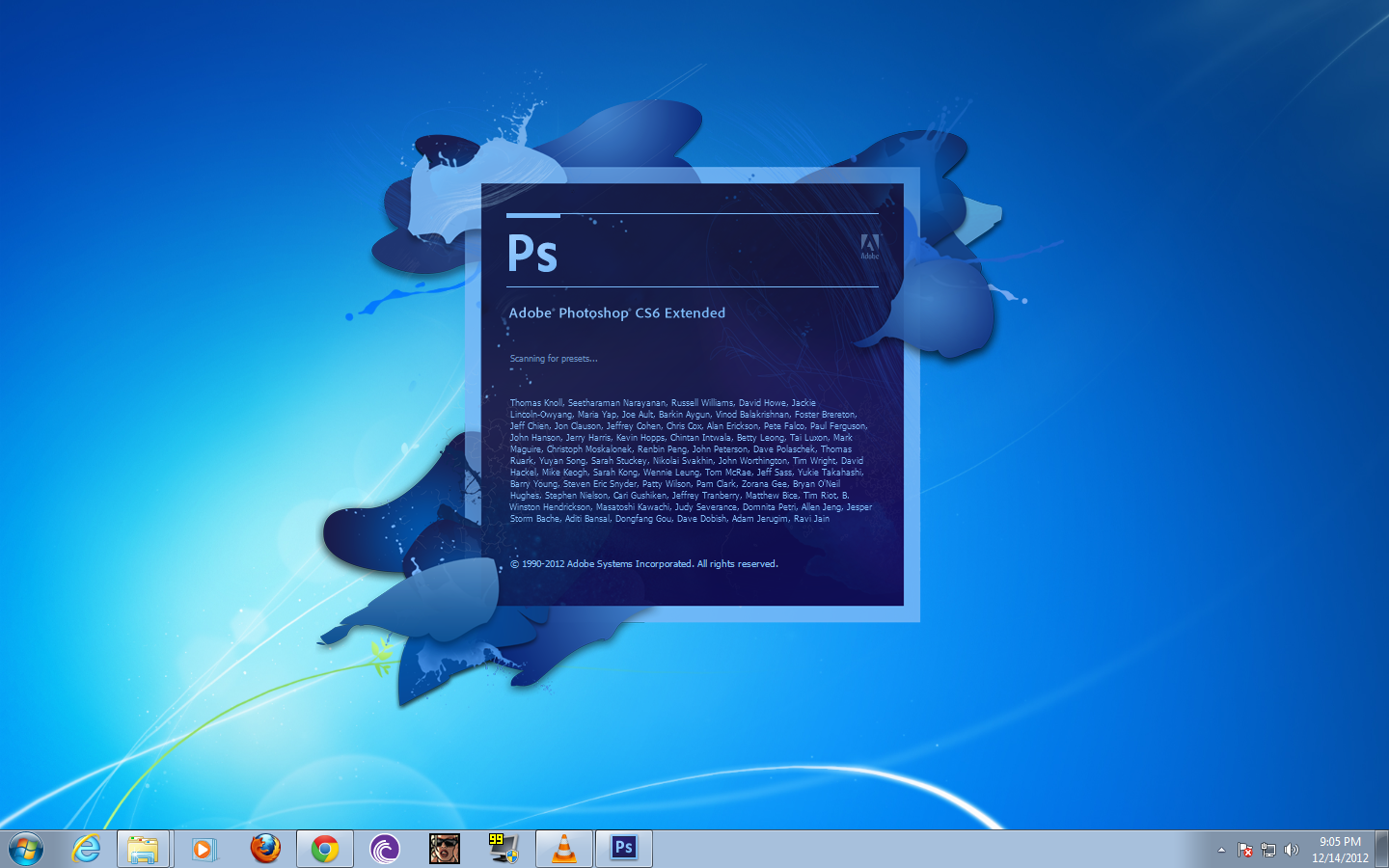Open Windows Media Player from the taskbar
The height and width of the screenshot is (868, 1389).
click(x=204, y=849)
